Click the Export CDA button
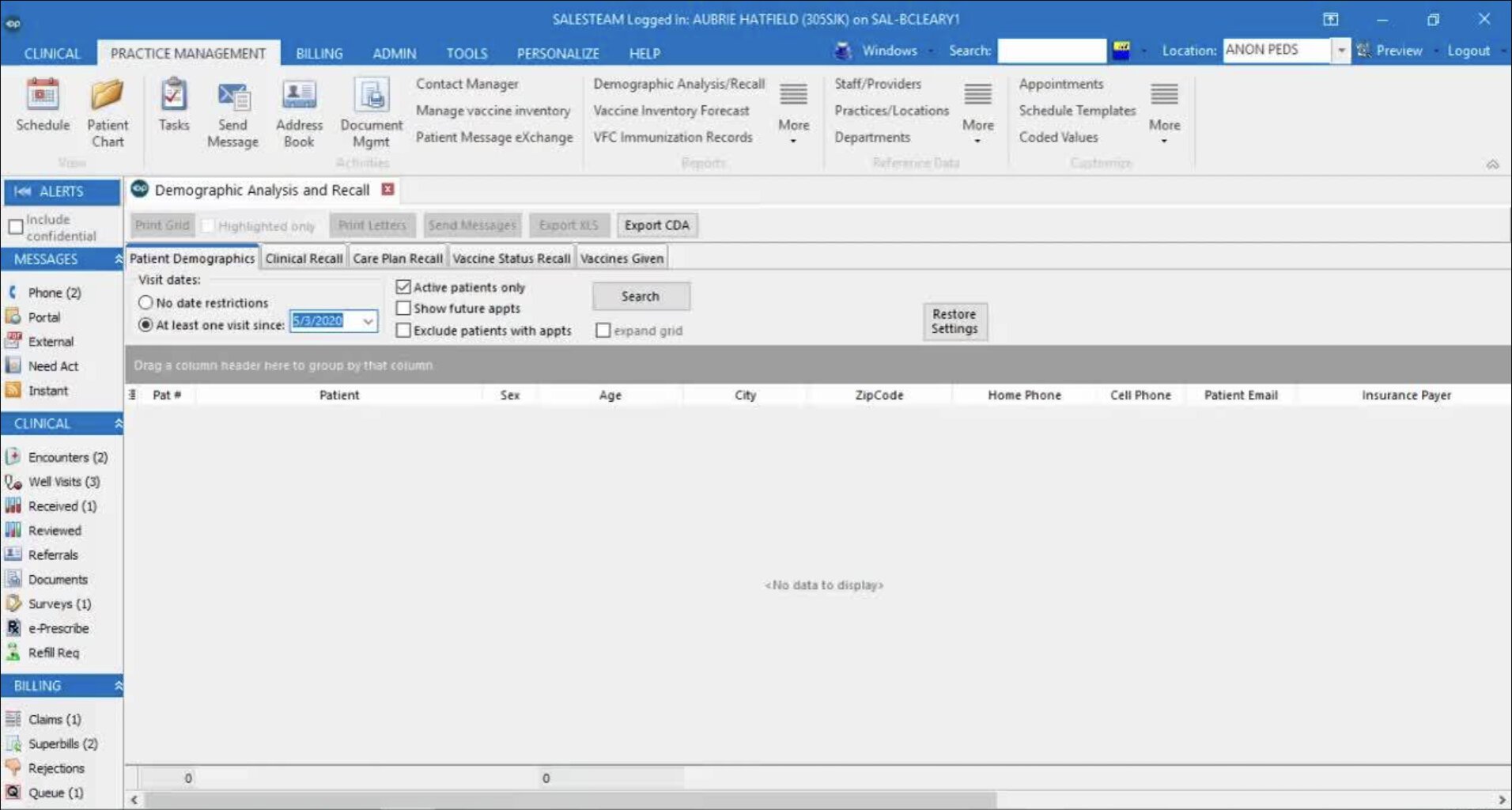 pyautogui.click(x=656, y=225)
